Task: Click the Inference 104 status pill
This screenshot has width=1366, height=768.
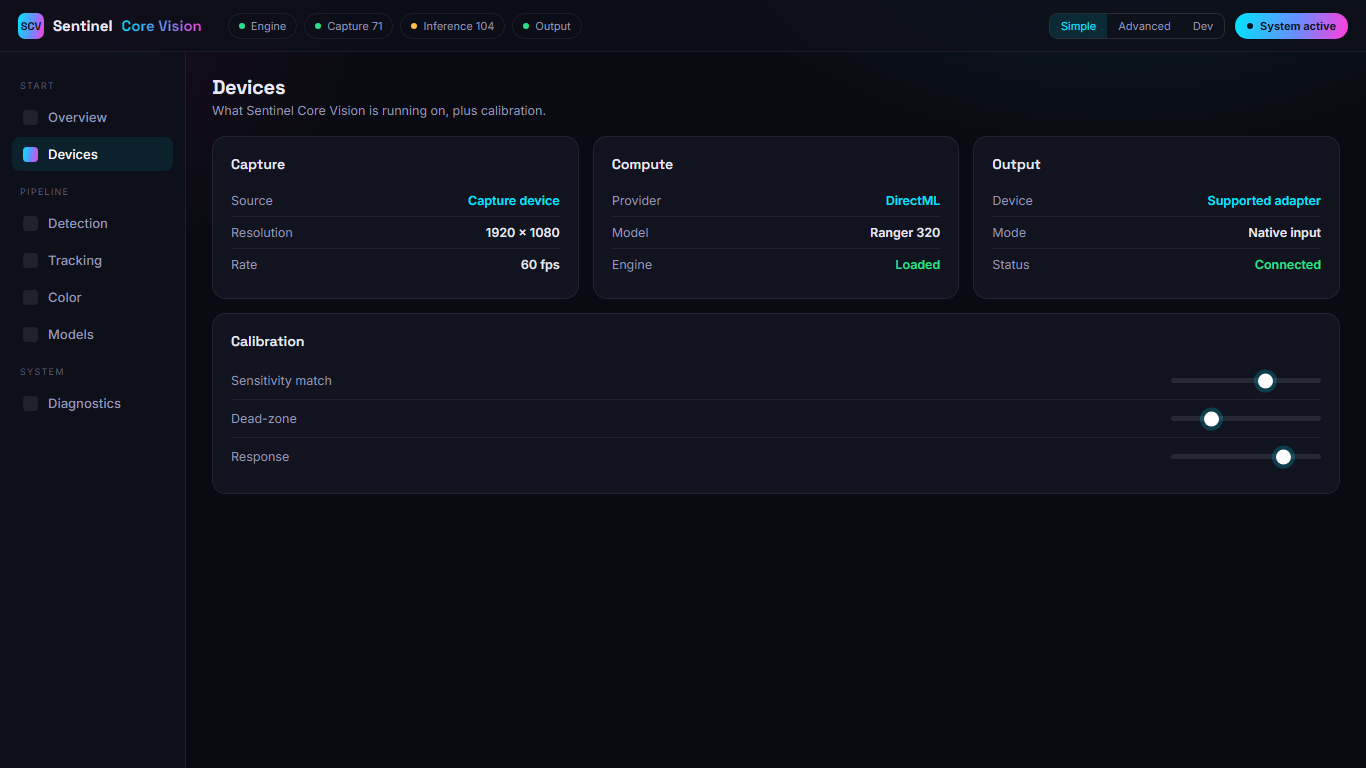Action: click(452, 26)
